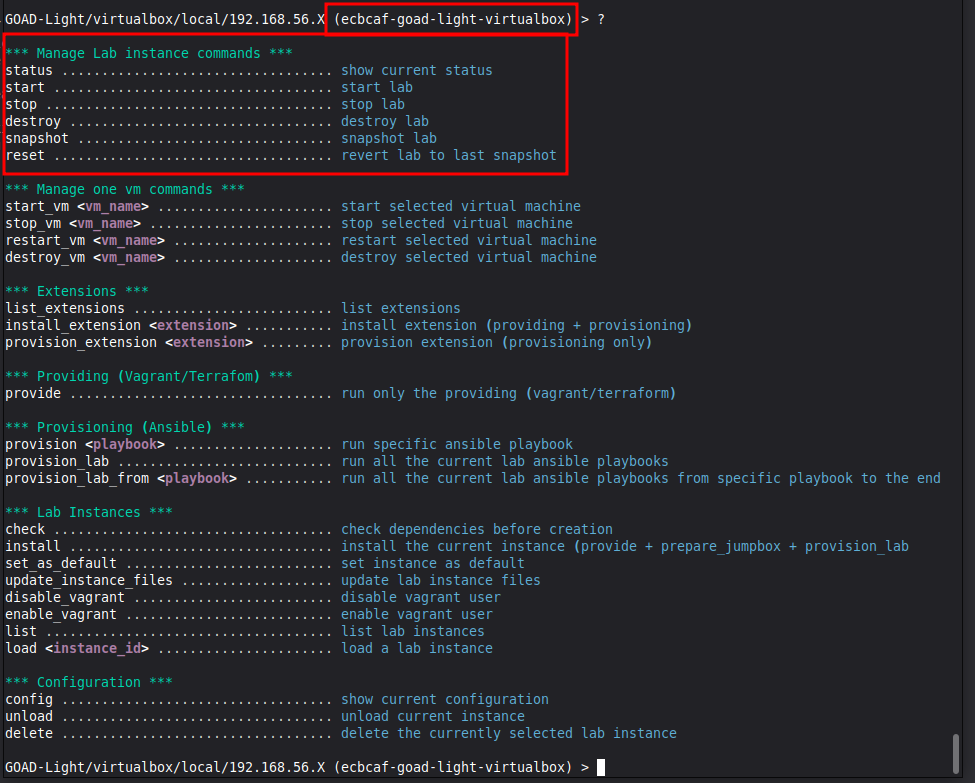
Task: Click the 'list_extensions' command
Action: pyautogui.click(x=65, y=309)
